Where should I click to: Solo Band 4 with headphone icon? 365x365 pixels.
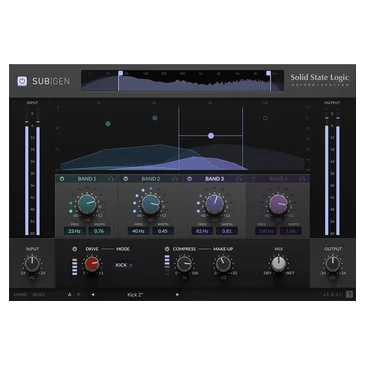tap(302, 179)
